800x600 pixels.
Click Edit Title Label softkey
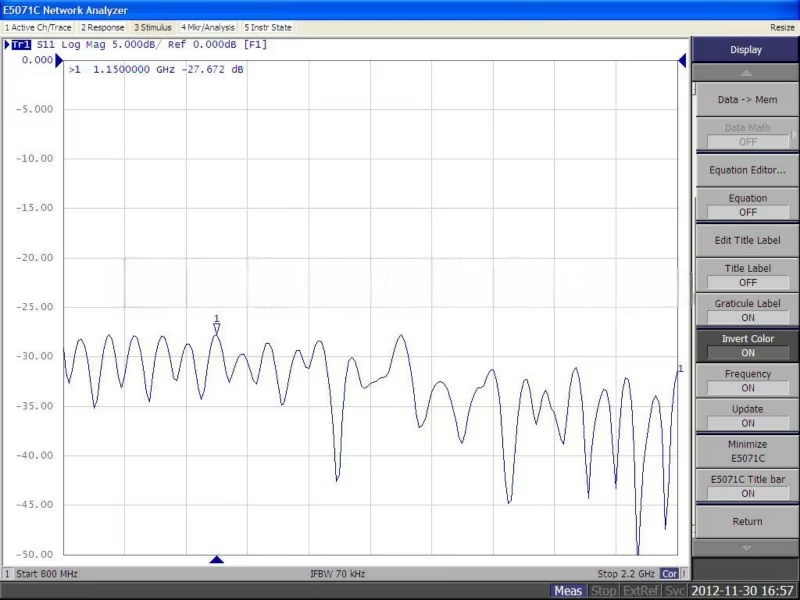[x=747, y=240]
